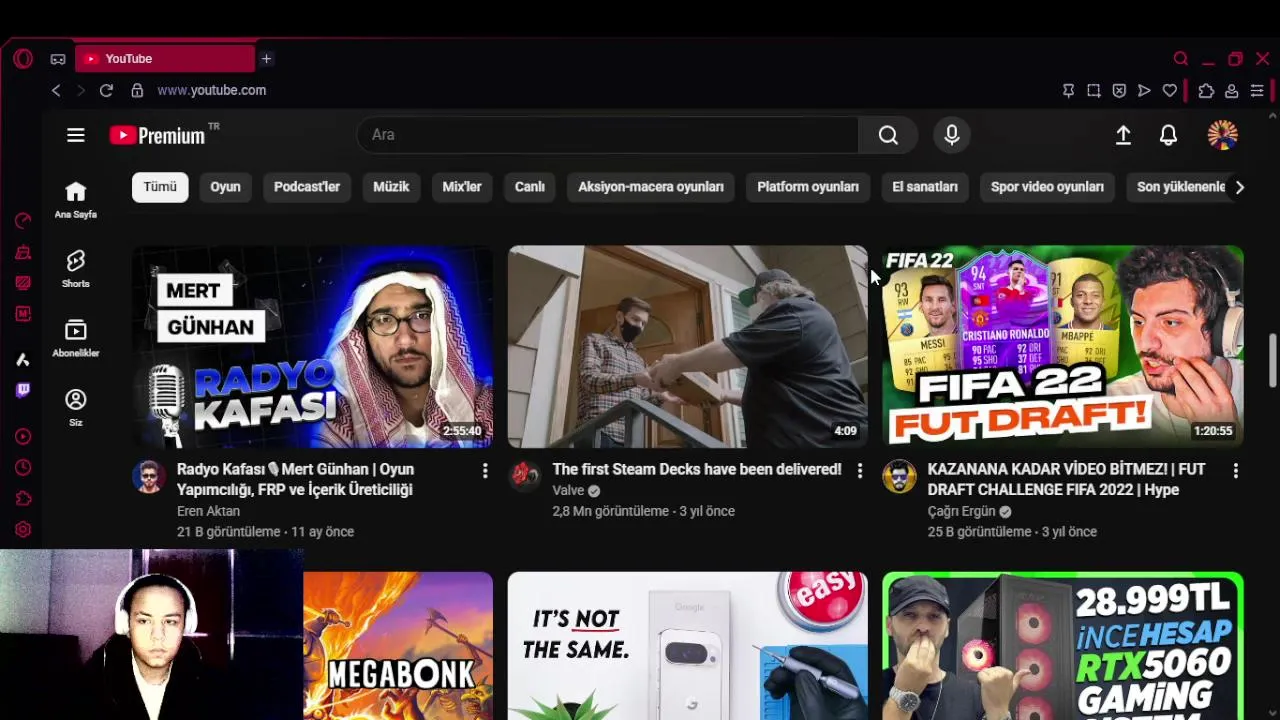The height and width of the screenshot is (720, 1280).
Task: Open Aria AI icon in sidebar
Action: (x=23, y=359)
